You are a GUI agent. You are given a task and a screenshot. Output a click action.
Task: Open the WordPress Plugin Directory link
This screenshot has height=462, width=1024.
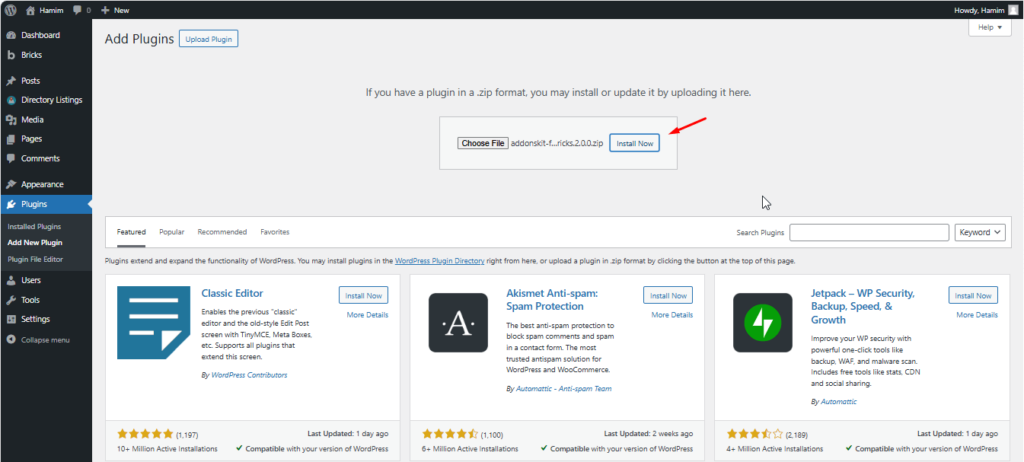(440, 261)
